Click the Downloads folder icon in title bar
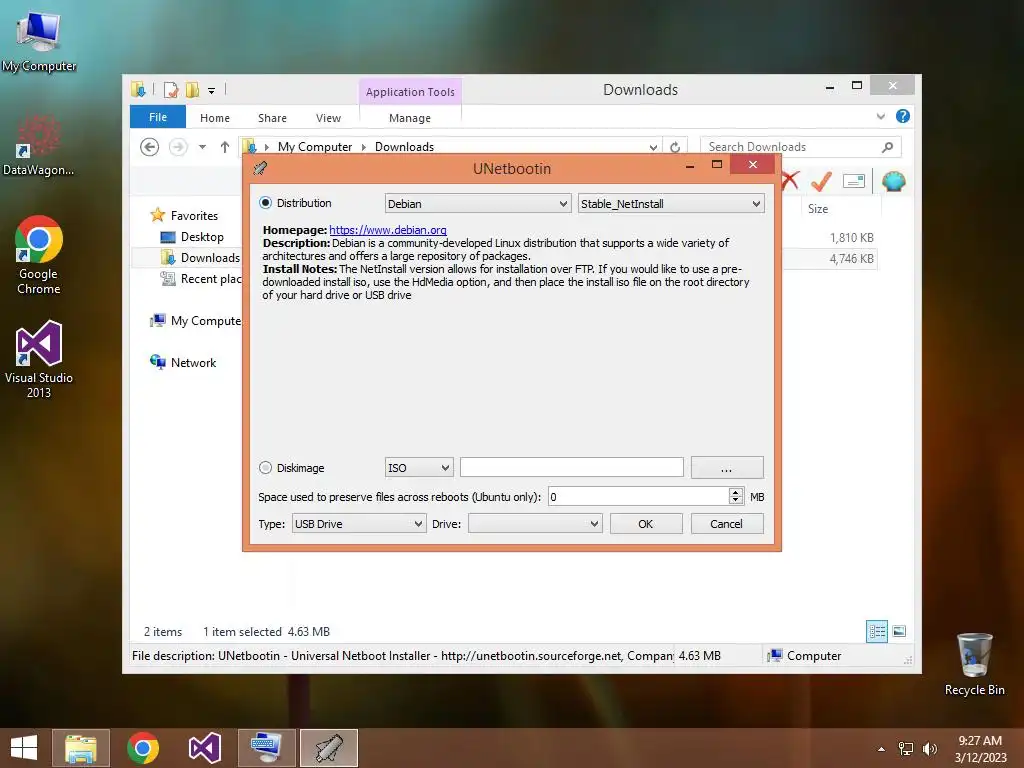The width and height of the screenshot is (1024, 768). 138,89
